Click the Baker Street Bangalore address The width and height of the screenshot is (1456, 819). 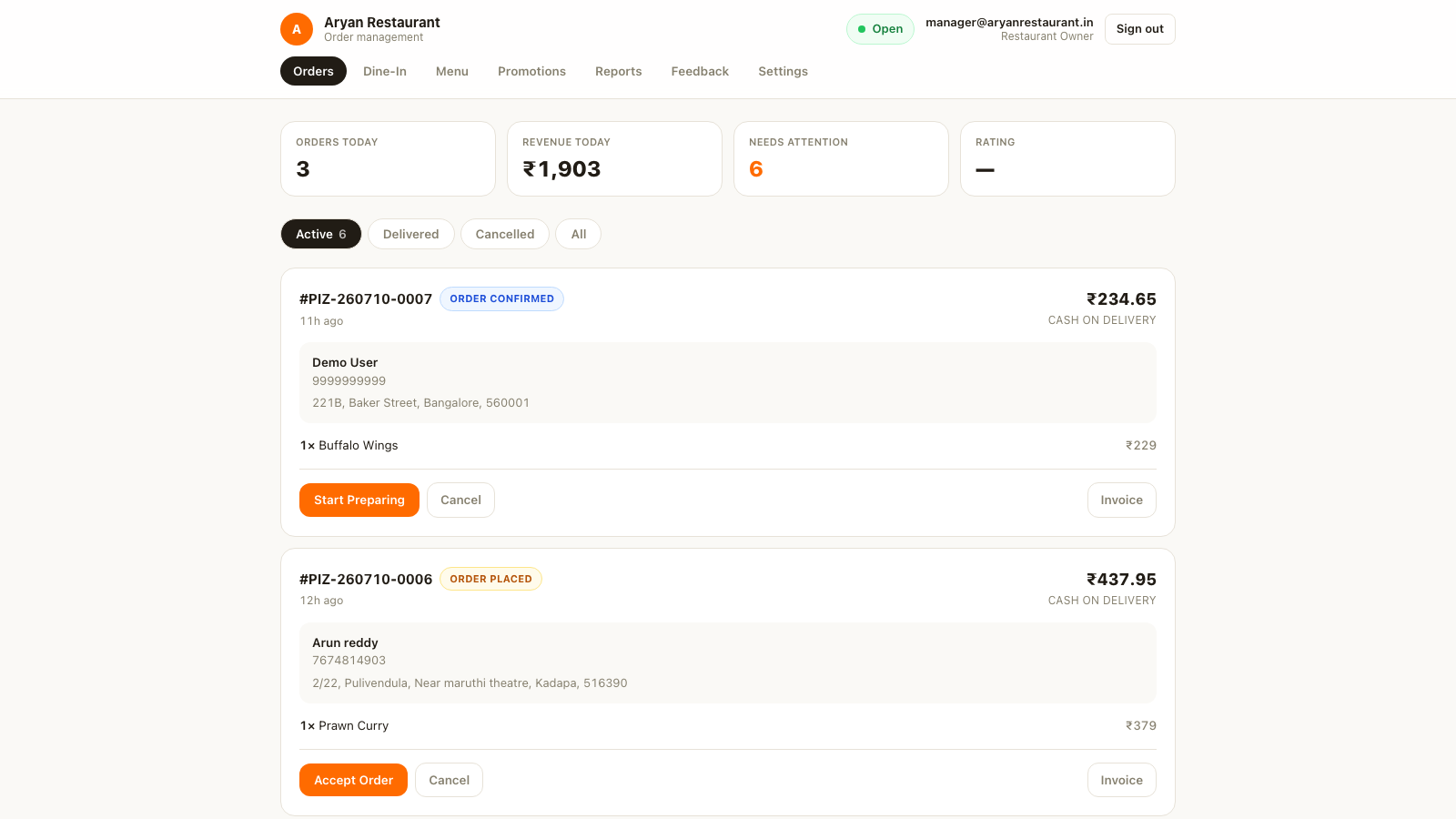[420, 403]
